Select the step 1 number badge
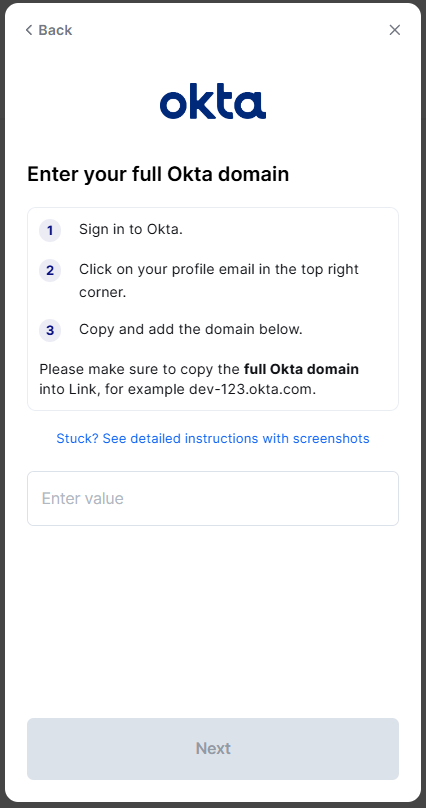Viewport: 426px width, 808px height. point(50,230)
